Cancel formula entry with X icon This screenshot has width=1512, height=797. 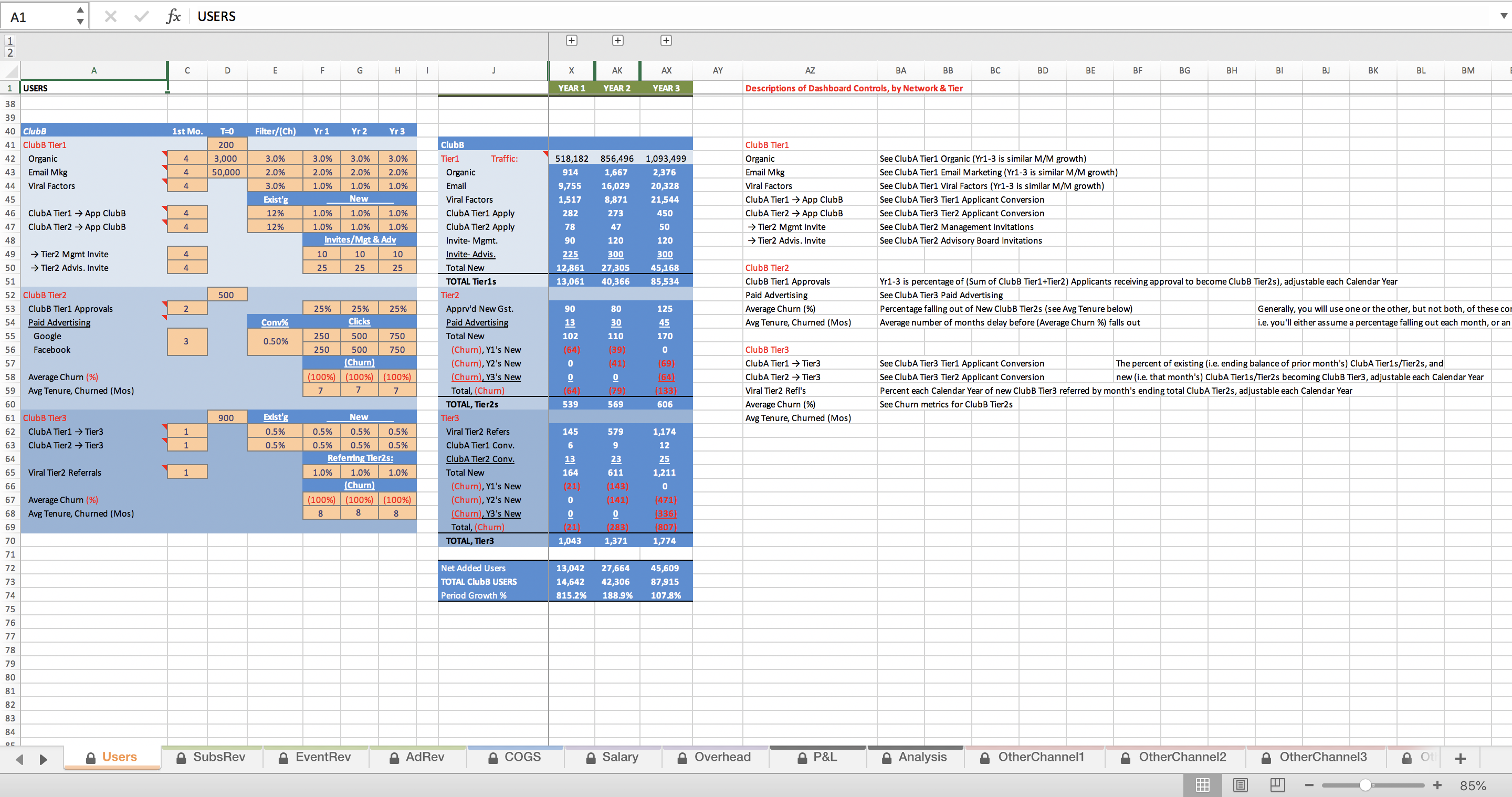(110, 16)
